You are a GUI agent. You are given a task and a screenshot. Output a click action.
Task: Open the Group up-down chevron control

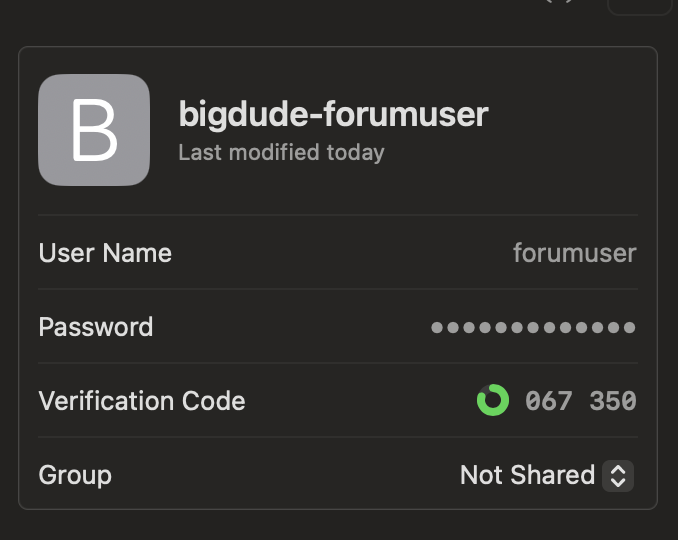click(618, 476)
